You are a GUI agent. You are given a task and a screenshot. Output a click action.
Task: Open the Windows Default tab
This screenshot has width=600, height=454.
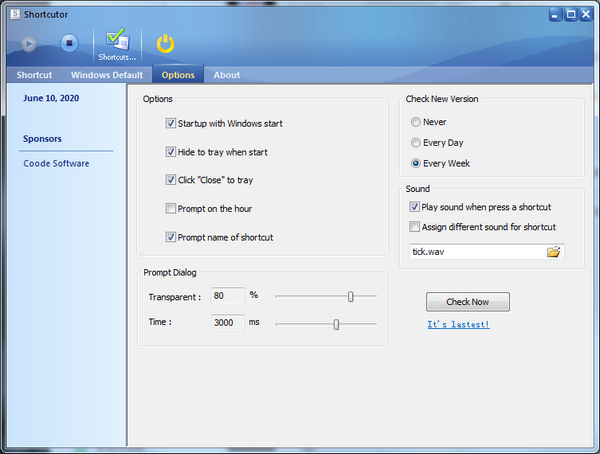click(106, 75)
